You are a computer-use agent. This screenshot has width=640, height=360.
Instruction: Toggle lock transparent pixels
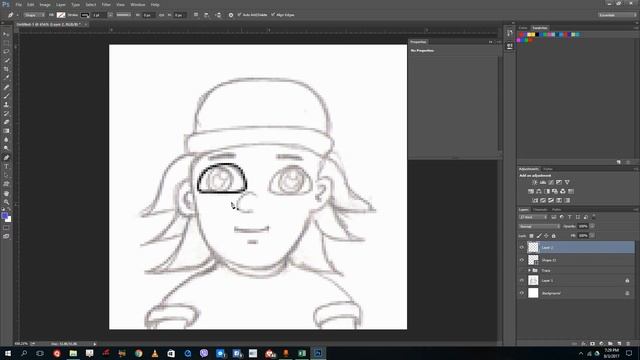click(531, 236)
